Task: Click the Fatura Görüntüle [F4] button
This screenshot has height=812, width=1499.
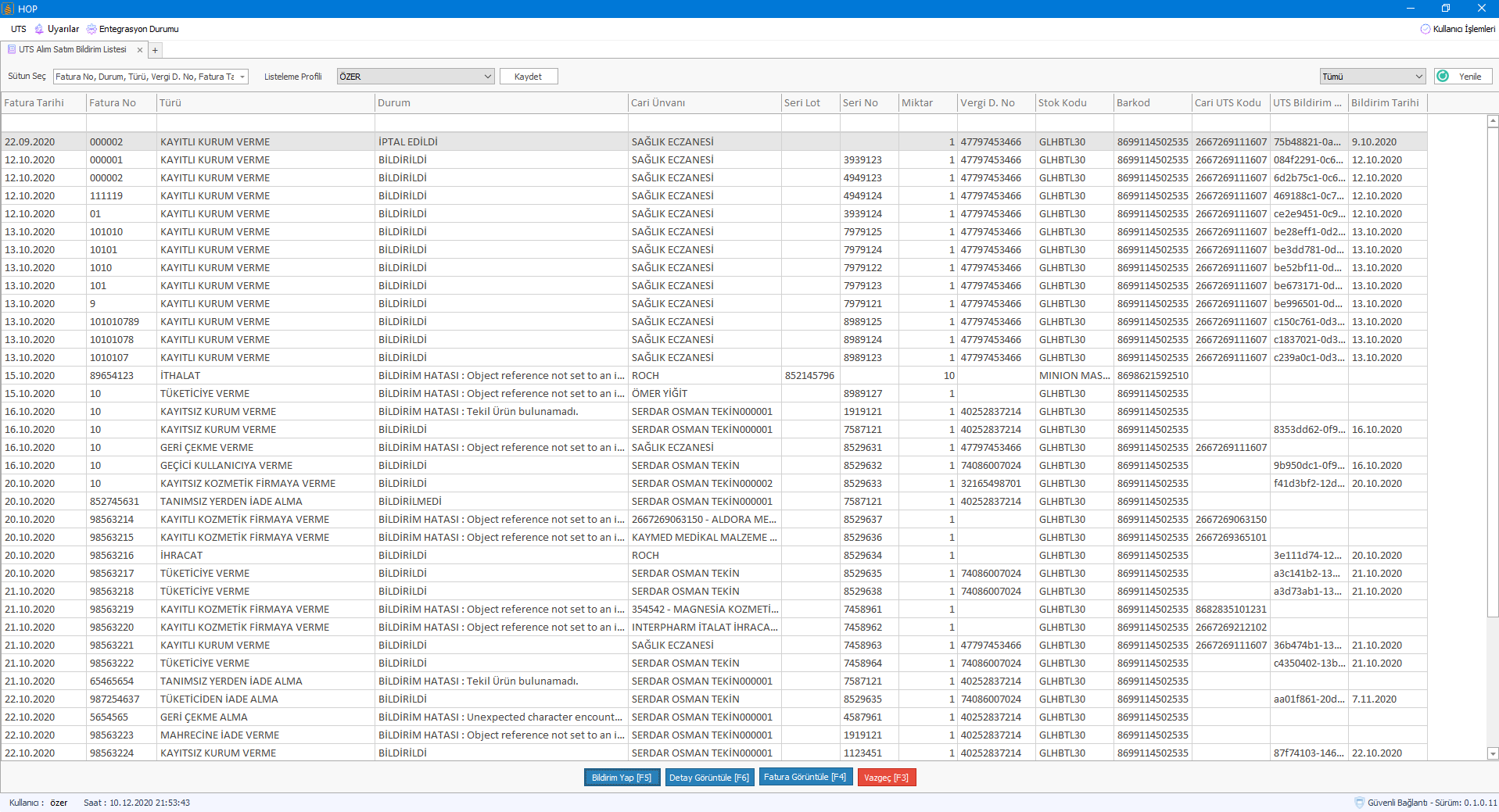Action: (805, 778)
